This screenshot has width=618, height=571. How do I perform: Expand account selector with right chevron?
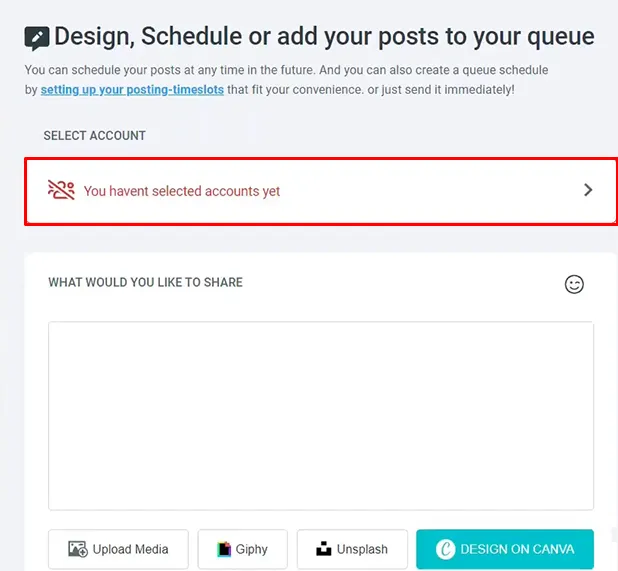(588, 190)
